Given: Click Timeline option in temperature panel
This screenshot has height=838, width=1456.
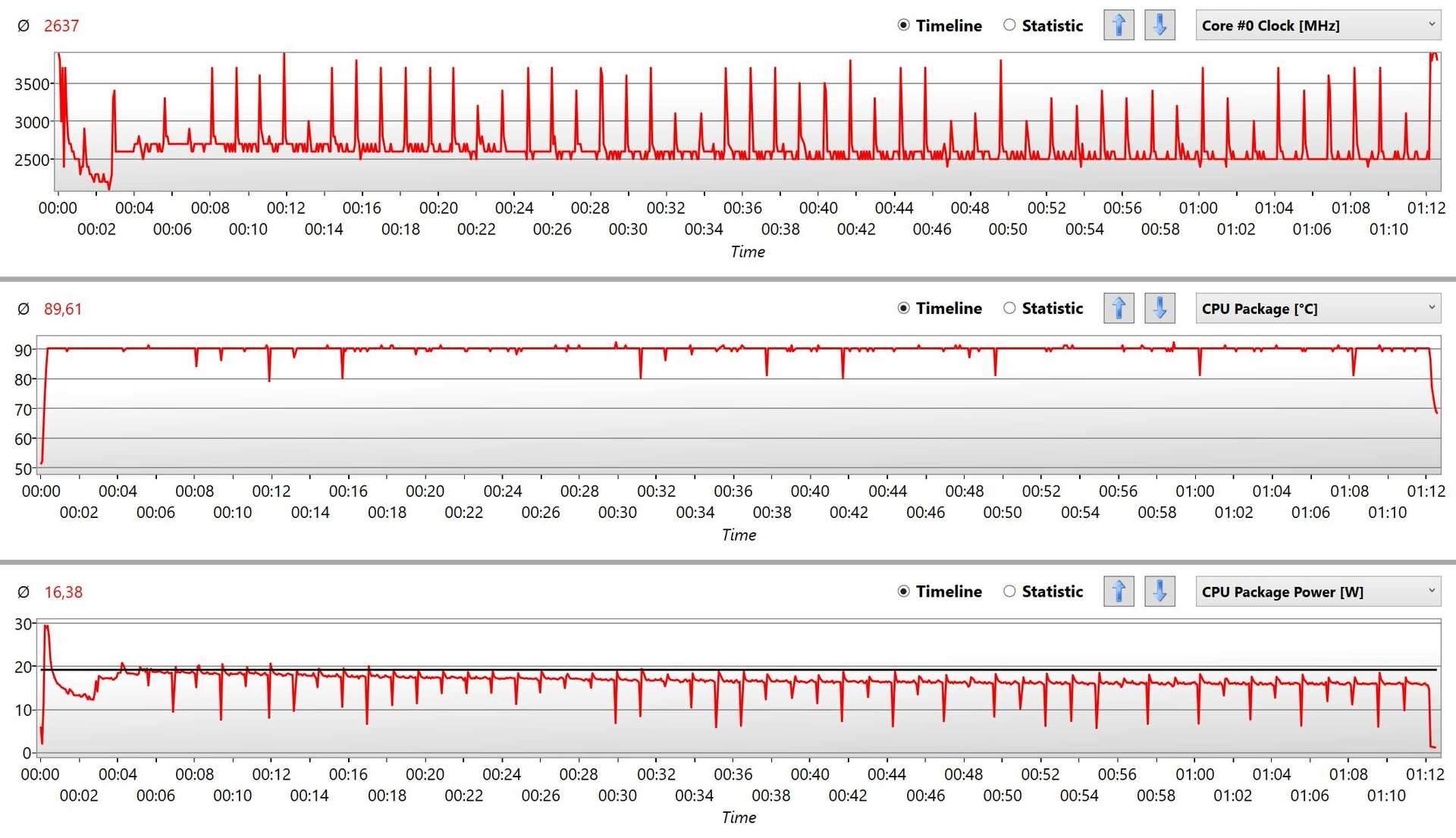Looking at the screenshot, I should pos(903,308).
